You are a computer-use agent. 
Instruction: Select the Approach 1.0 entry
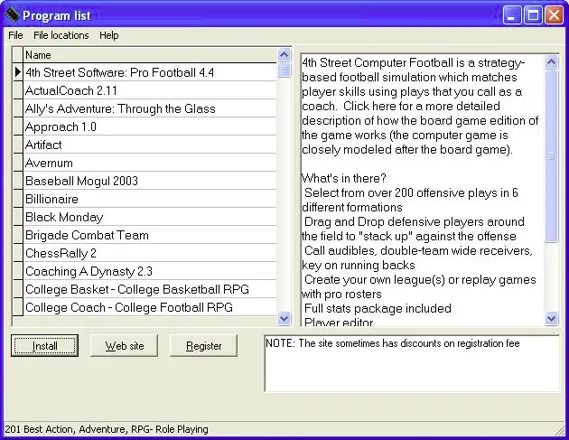pos(150,127)
